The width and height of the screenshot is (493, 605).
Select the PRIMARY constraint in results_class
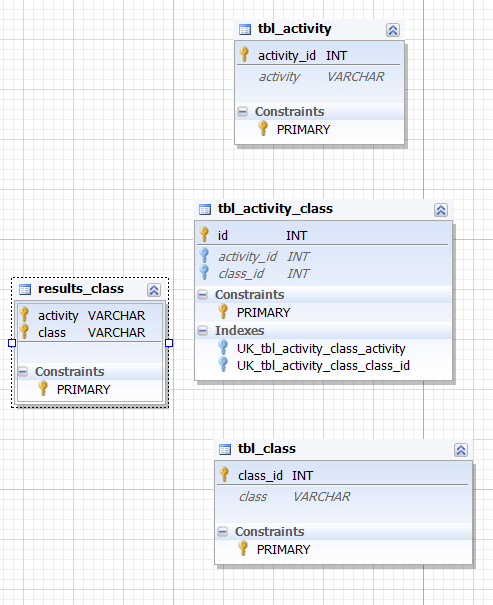(83, 390)
